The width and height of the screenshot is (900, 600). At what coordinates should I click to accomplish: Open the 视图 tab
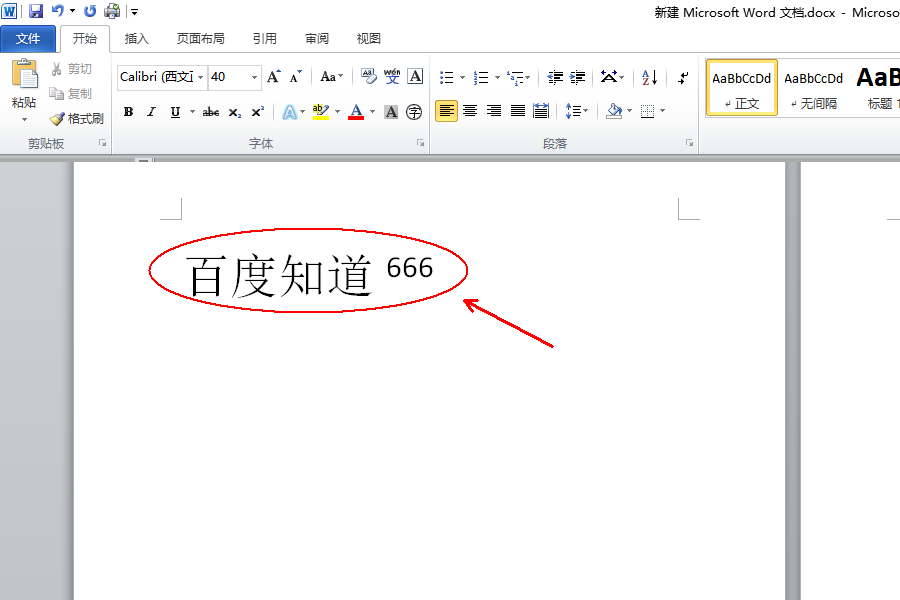[368, 38]
